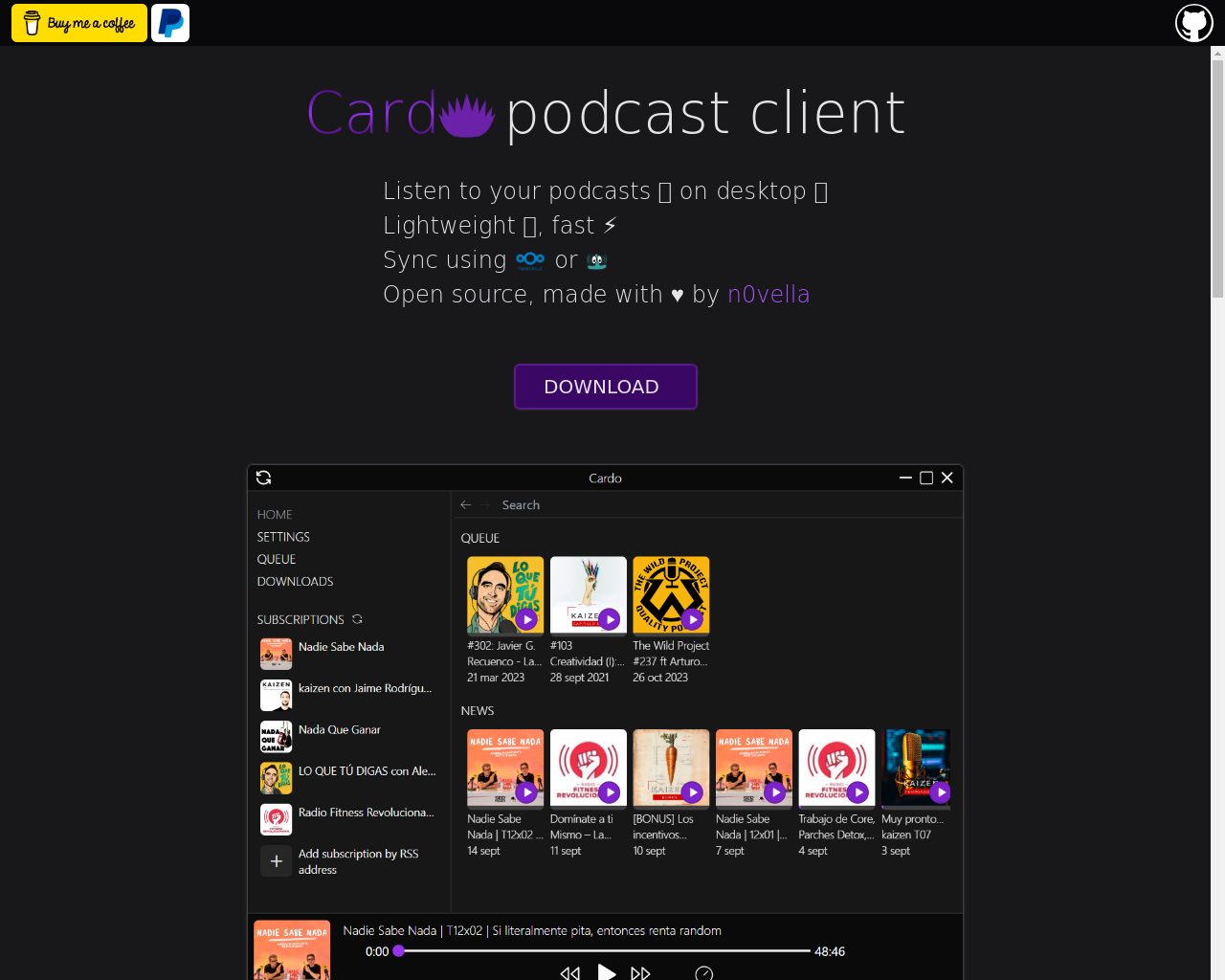Play The Wild Project #237 episode
Screen dimensions: 1225x980
pyautogui.click(x=693, y=619)
